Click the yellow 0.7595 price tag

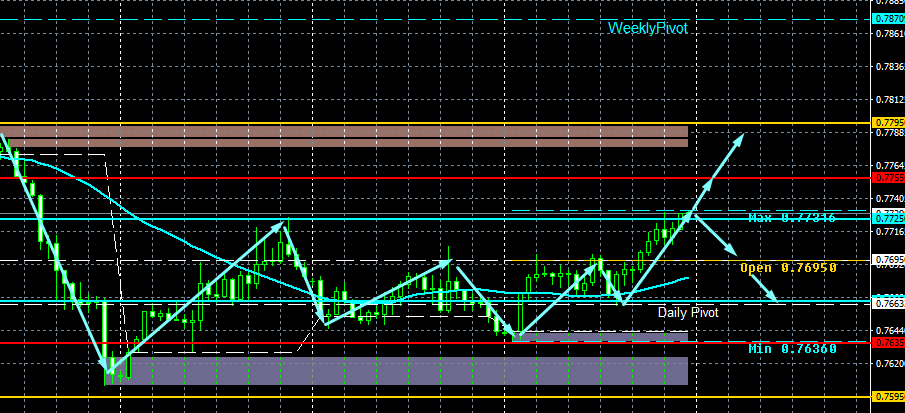889,397
